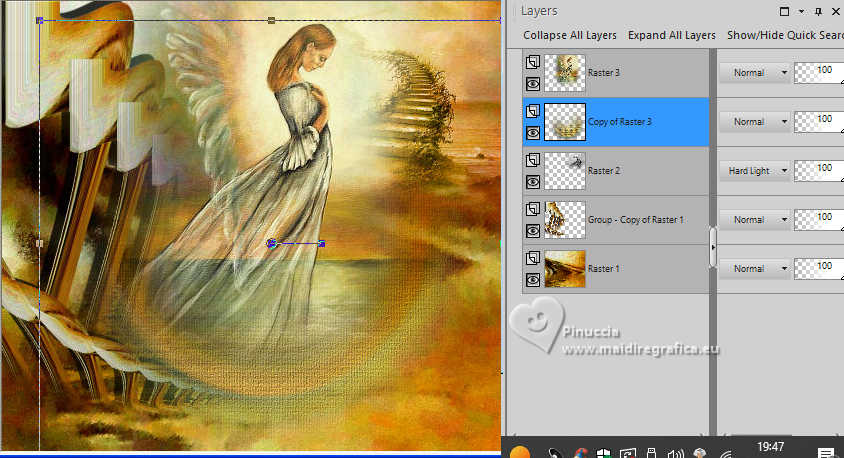Click the opacity field of Raster 3
The width and height of the screenshot is (844, 458).
point(819,73)
